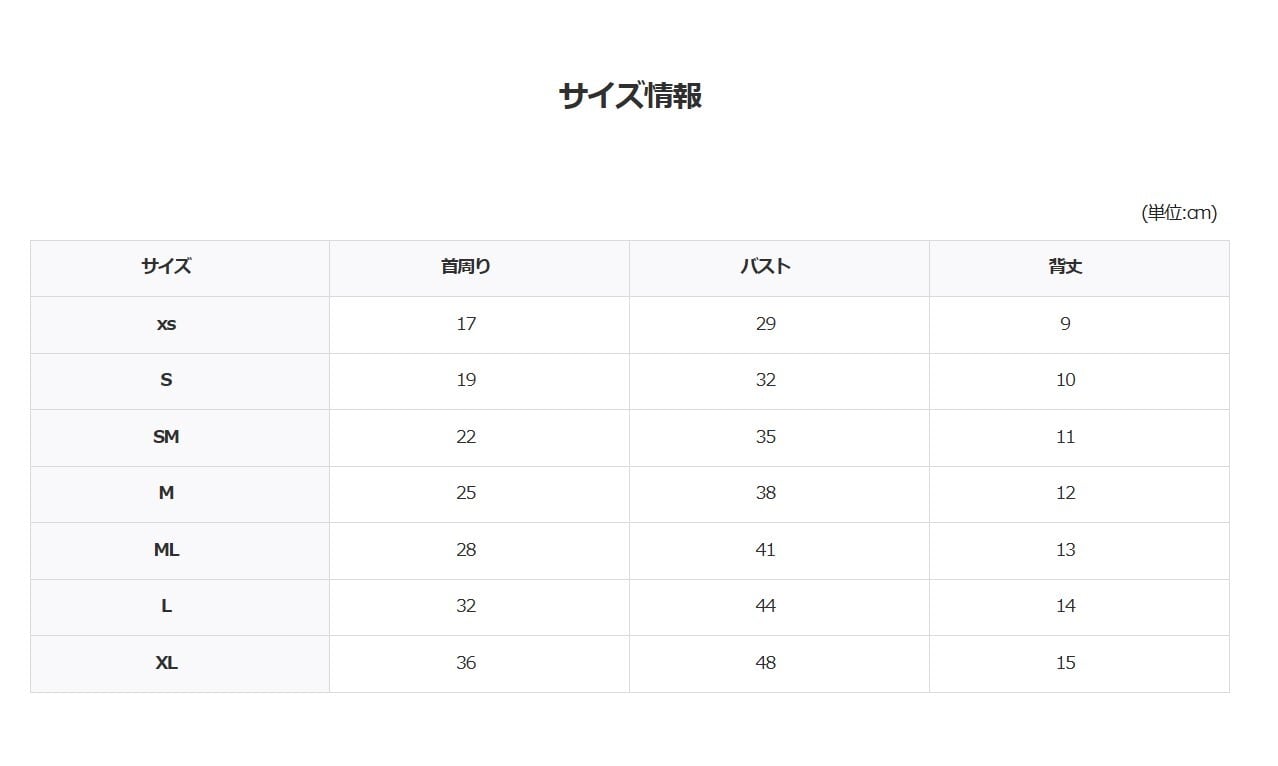Select the 背丈 column header
This screenshot has width=1278, height=766.
point(1066,267)
